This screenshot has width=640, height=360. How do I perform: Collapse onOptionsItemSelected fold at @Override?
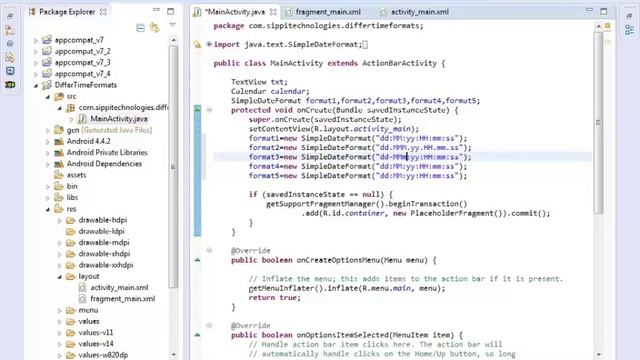pyautogui.click(x=209, y=325)
